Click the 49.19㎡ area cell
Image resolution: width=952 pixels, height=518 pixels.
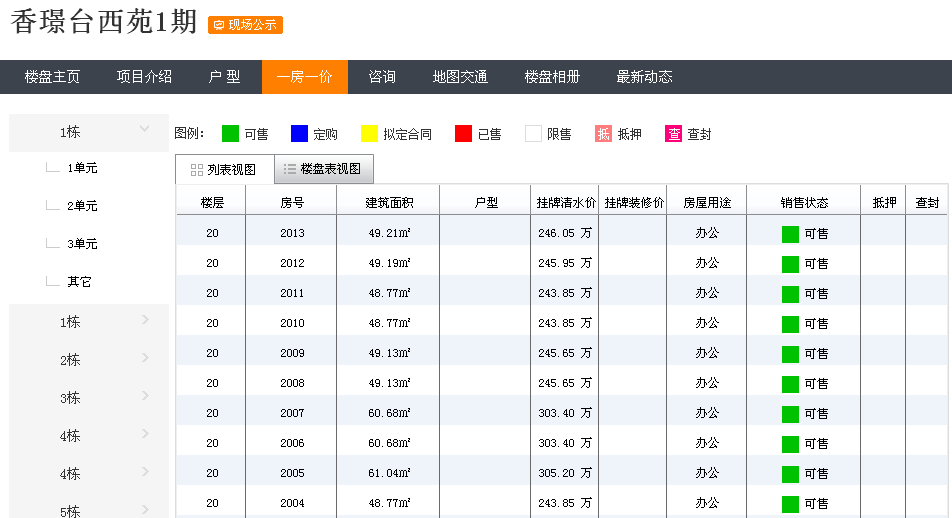[389, 263]
